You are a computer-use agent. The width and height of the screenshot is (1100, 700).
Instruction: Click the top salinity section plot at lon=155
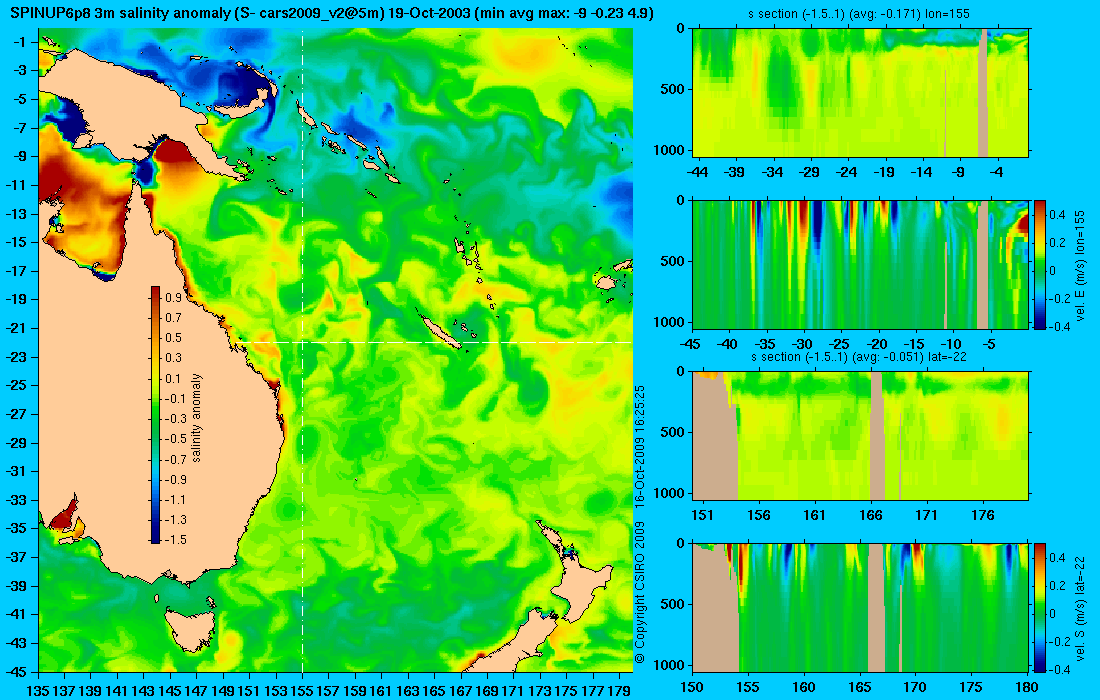coord(861,92)
